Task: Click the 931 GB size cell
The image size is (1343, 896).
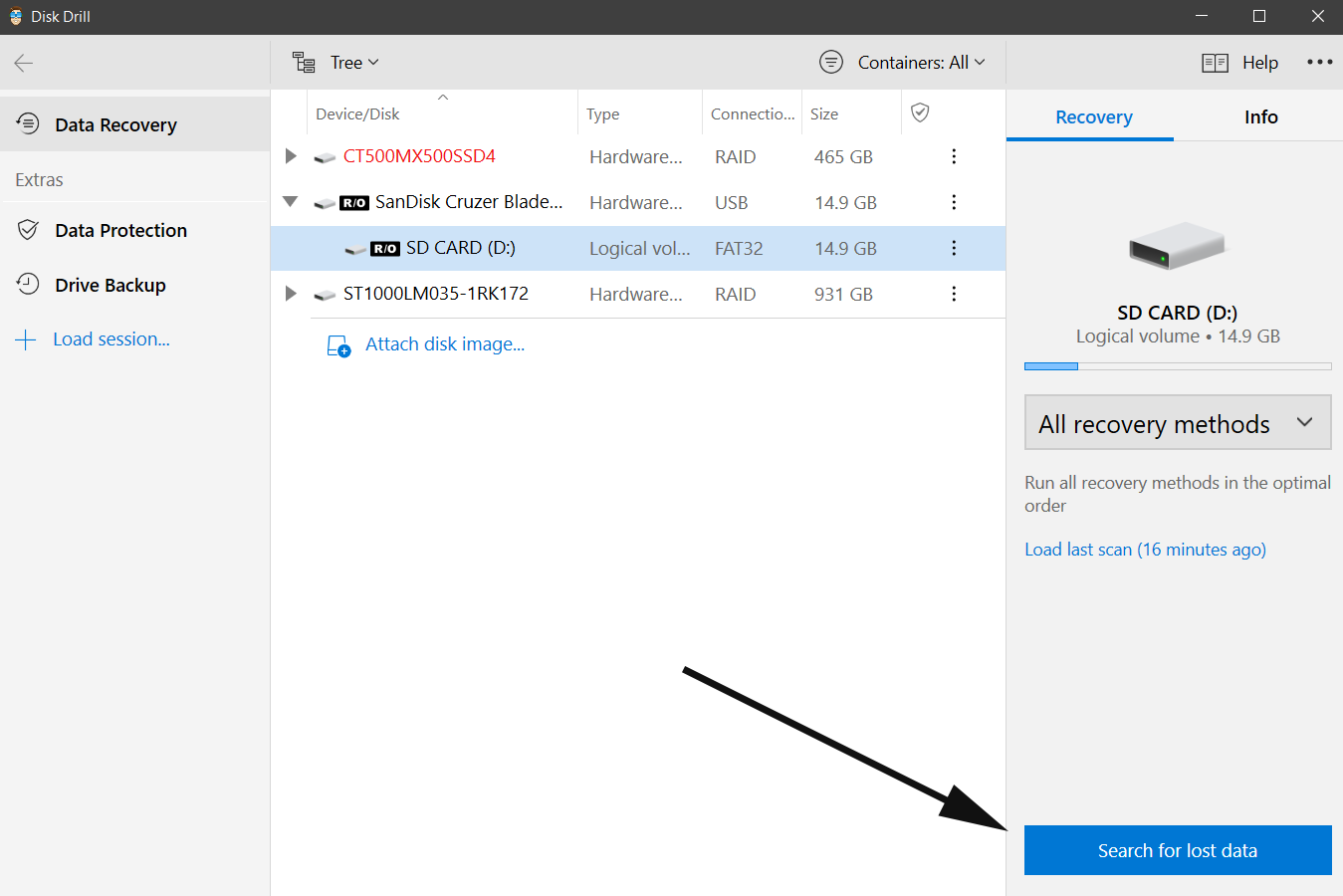Action: click(x=843, y=295)
